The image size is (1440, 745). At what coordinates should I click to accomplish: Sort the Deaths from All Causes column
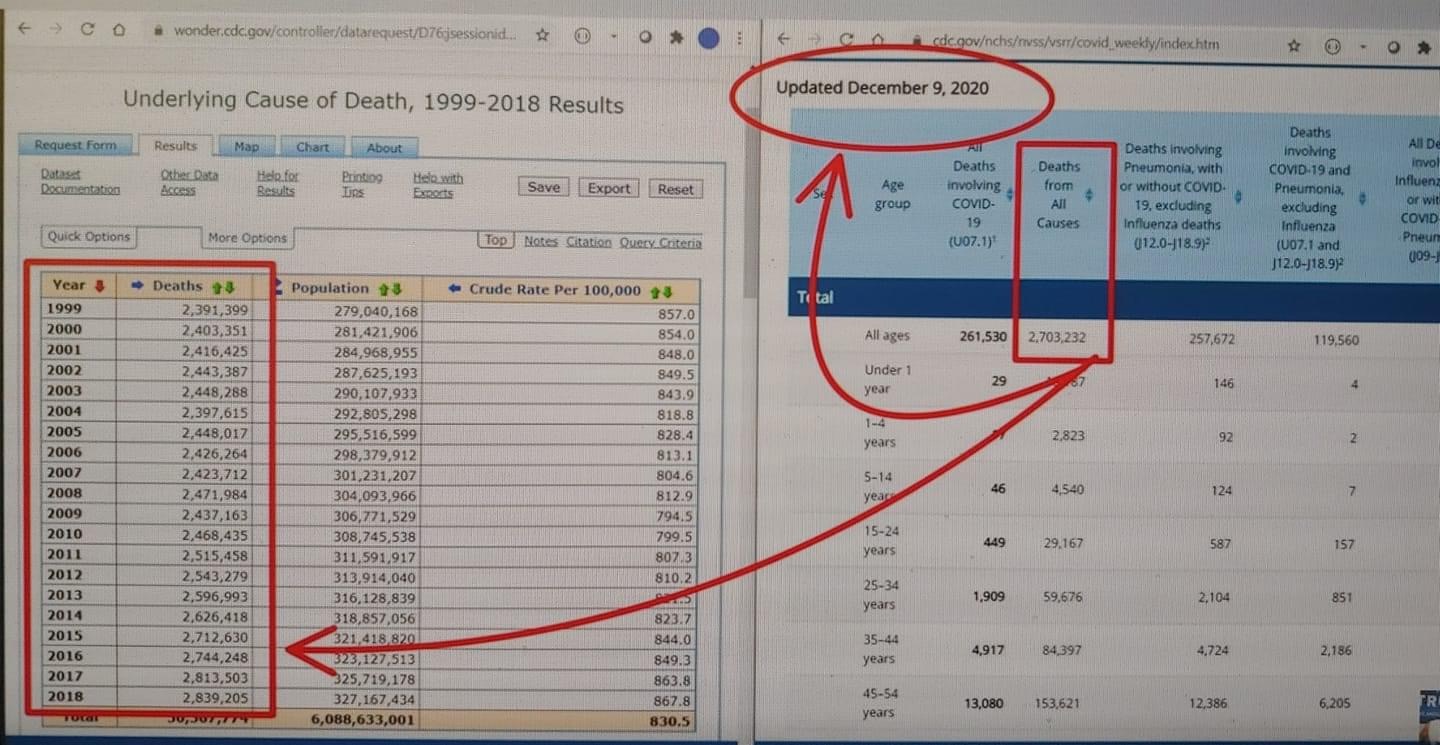(x=1089, y=195)
